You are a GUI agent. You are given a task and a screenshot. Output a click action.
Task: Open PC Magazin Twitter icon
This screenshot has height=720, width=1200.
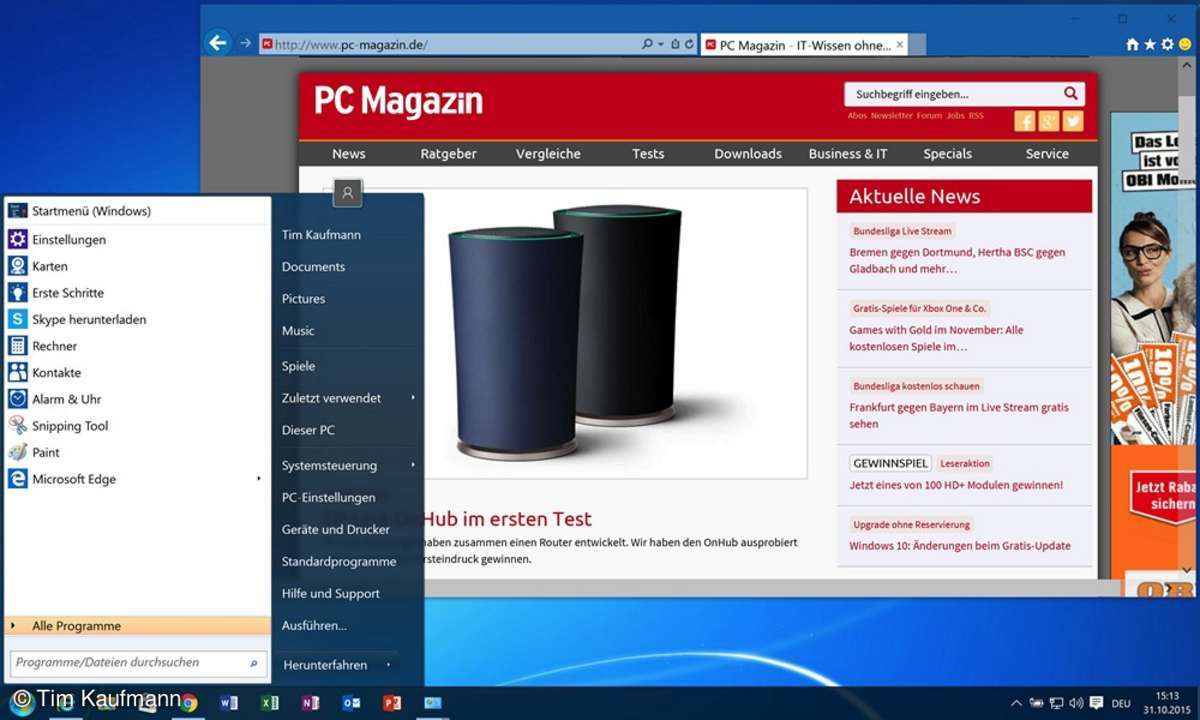[1073, 121]
